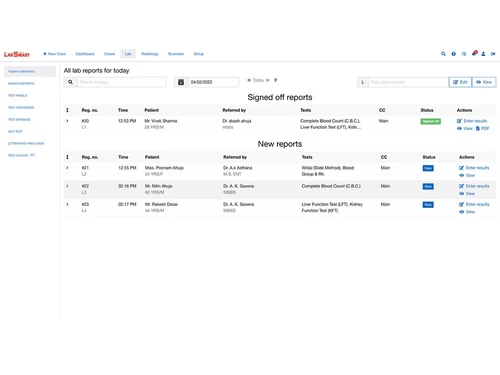Select the Lab menu tab
Screen dimensions: 500x375
[128, 54]
